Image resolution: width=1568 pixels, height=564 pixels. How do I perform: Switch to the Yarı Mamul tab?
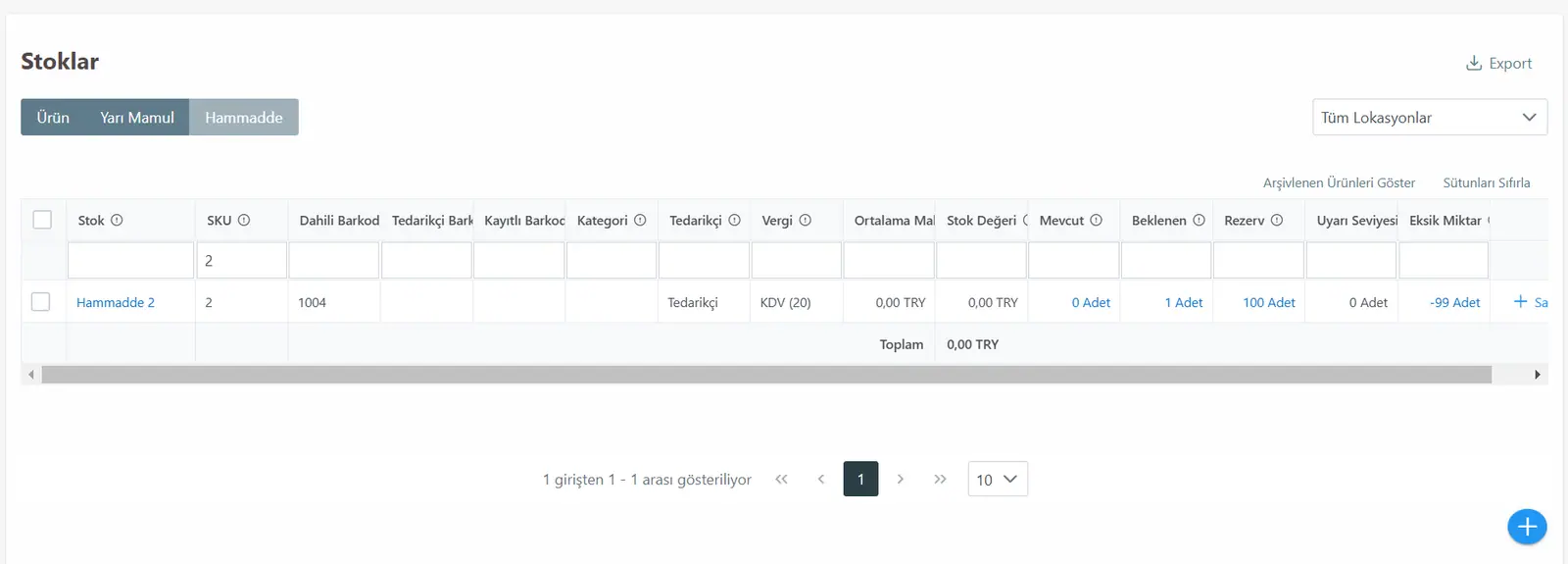[137, 117]
